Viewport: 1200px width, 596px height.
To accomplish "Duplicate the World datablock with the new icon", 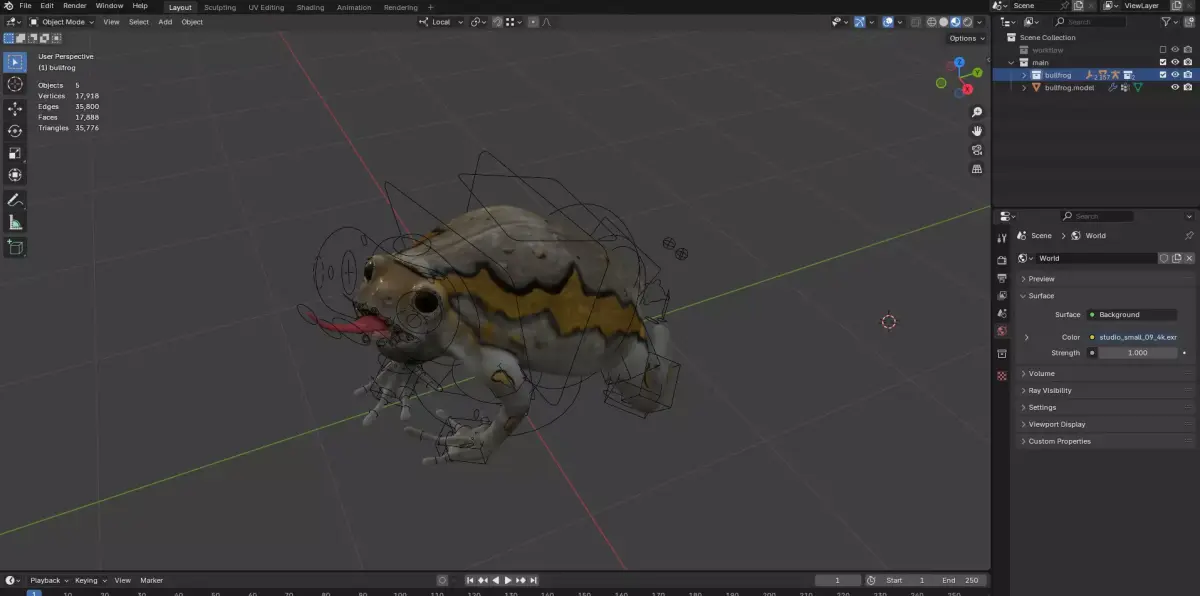I will [1177, 258].
